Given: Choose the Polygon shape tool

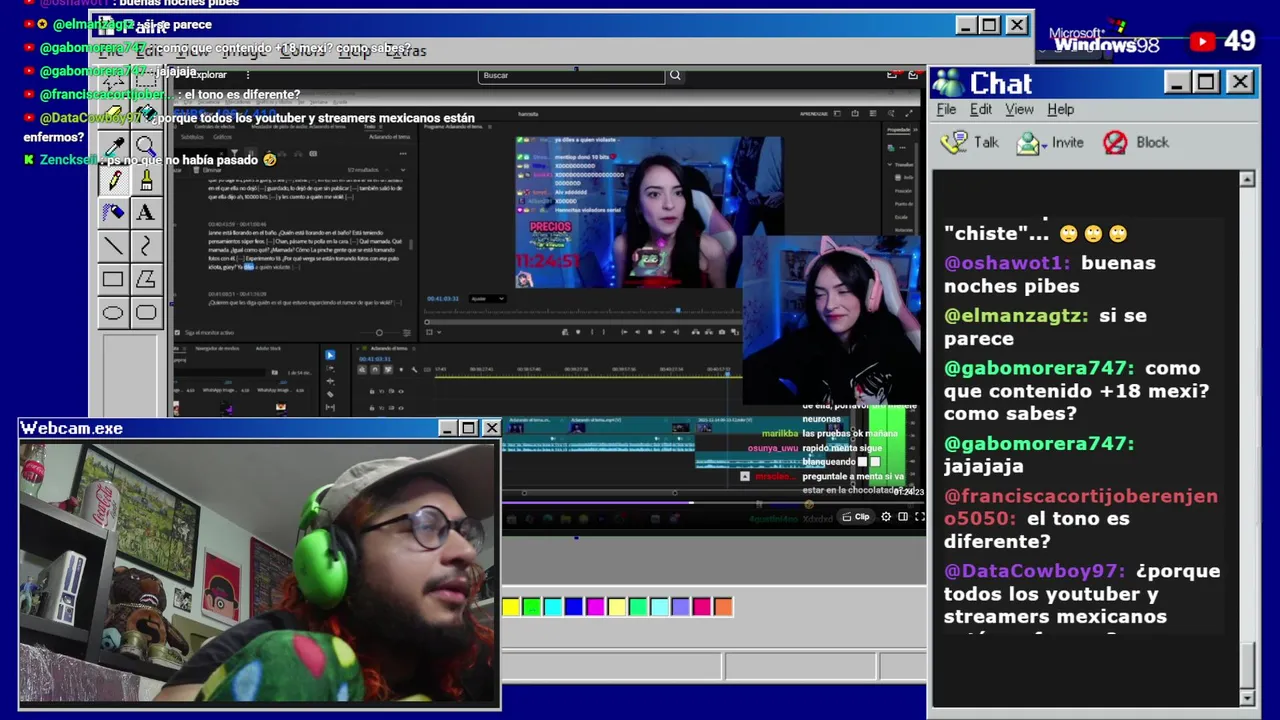Looking at the screenshot, I should [146, 280].
